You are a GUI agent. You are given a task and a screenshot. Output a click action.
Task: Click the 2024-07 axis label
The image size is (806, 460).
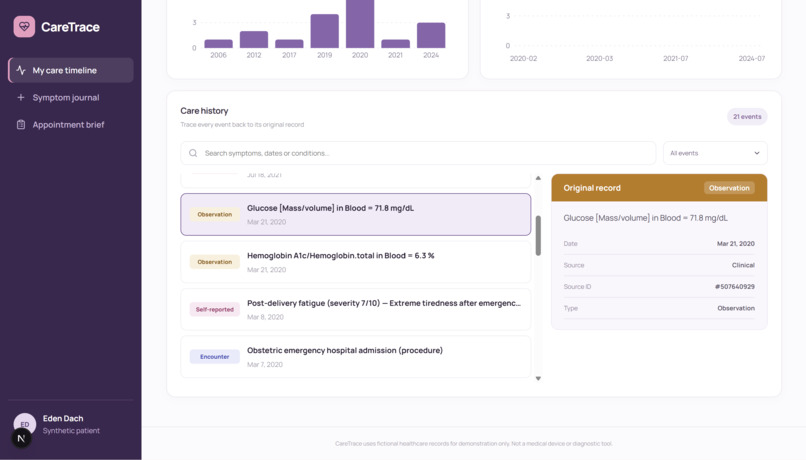(x=752, y=59)
